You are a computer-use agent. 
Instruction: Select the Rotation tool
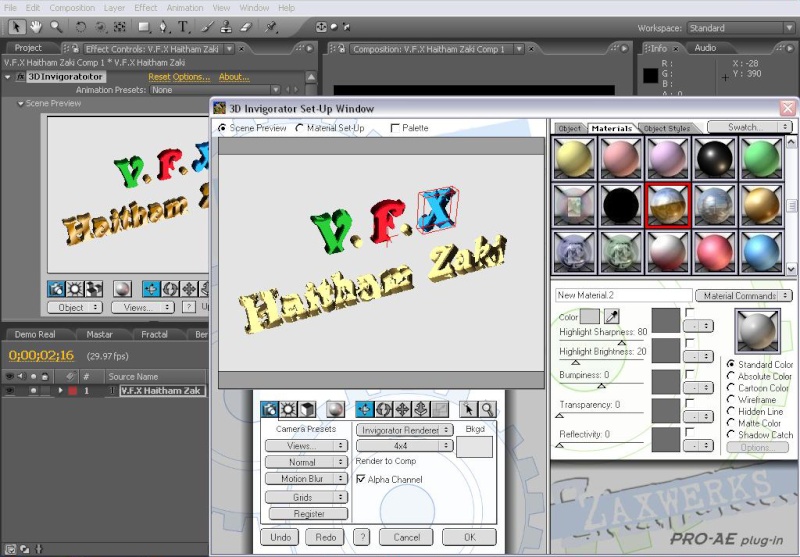(x=81, y=27)
